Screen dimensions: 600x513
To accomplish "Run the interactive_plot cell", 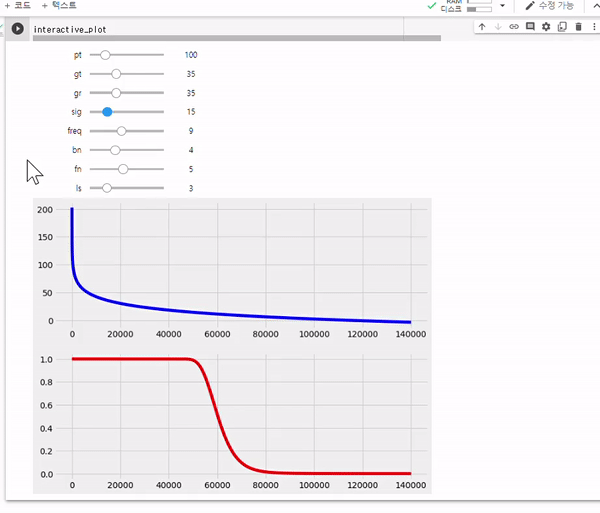I will [x=18, y=29].
